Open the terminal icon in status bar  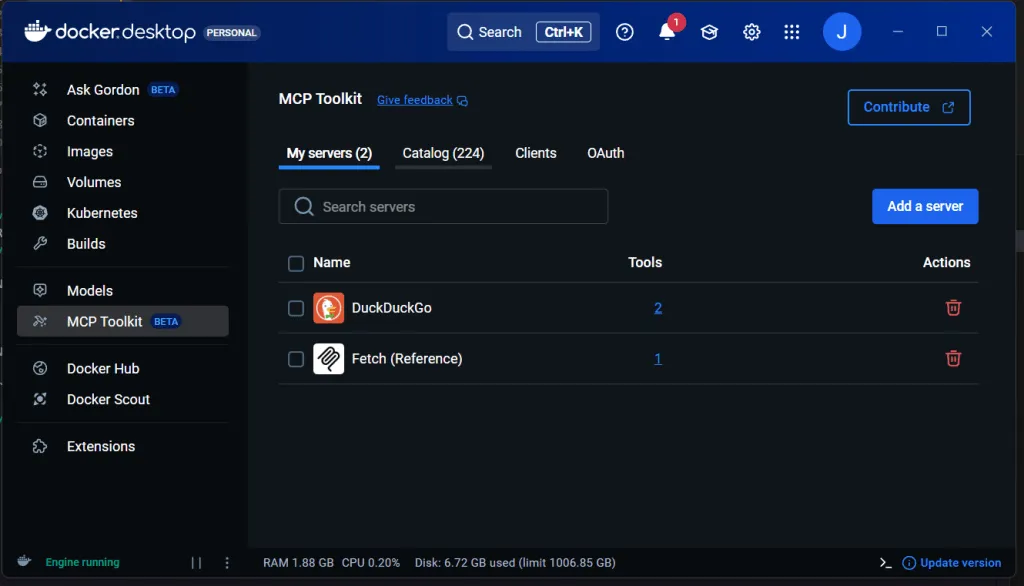[x=885, y=562]
